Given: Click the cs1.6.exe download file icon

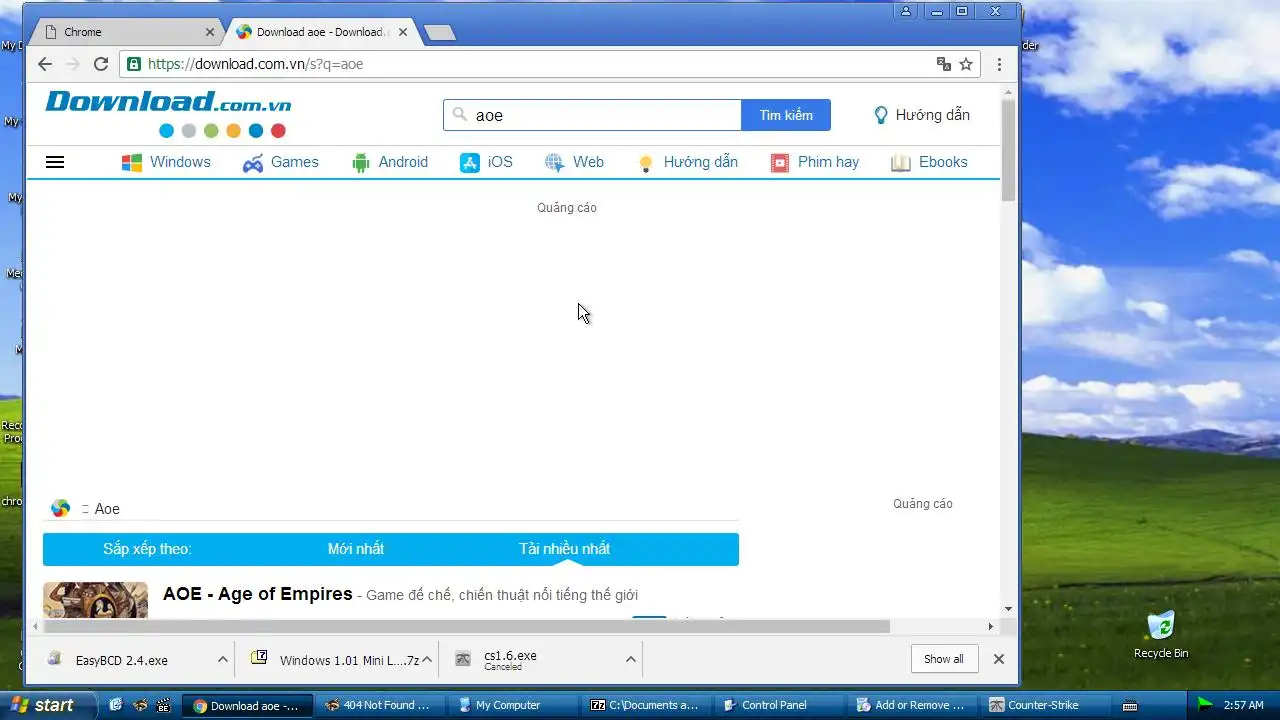Looking at the screenshot, I should 462,659.
